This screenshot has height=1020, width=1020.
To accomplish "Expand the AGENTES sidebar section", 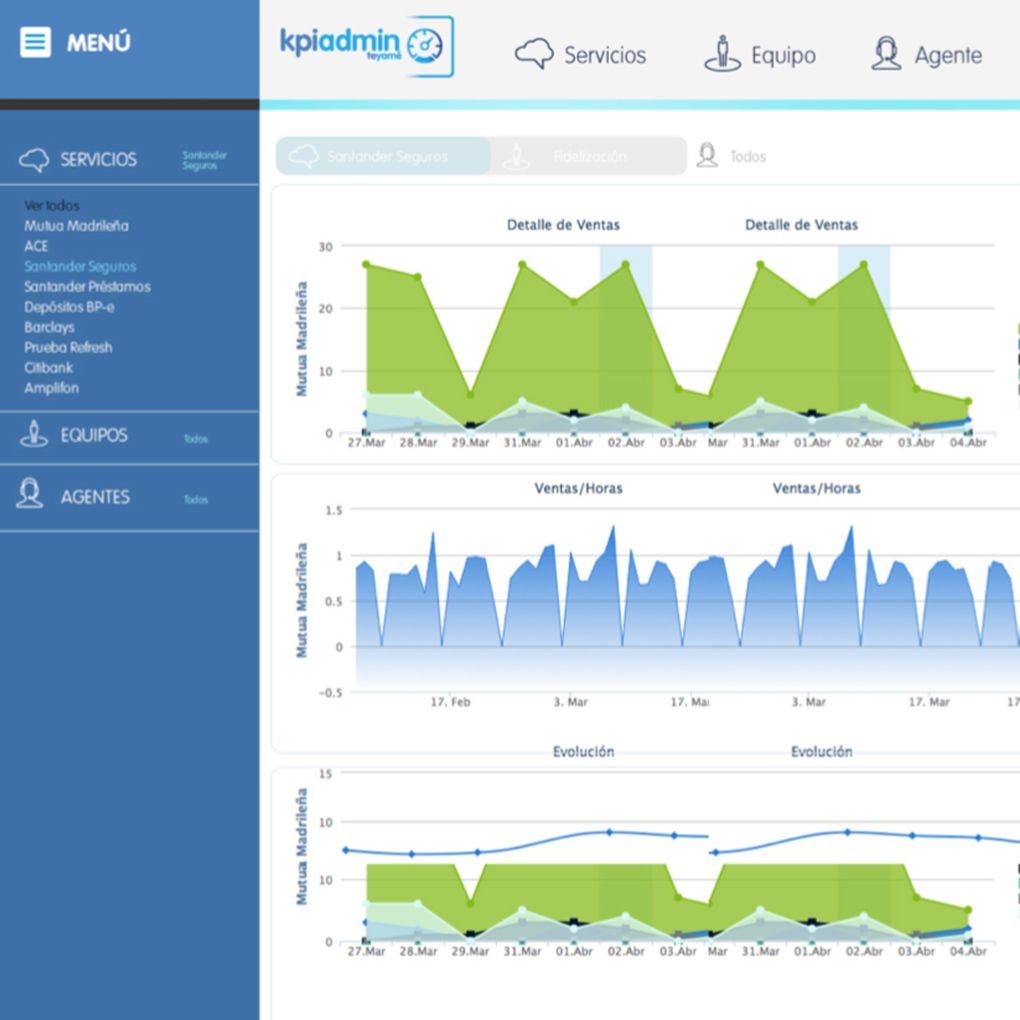I will [95, 497].
